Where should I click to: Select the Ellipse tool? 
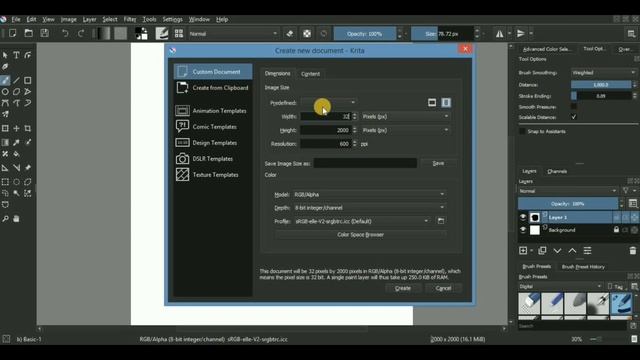click(5, 92)
